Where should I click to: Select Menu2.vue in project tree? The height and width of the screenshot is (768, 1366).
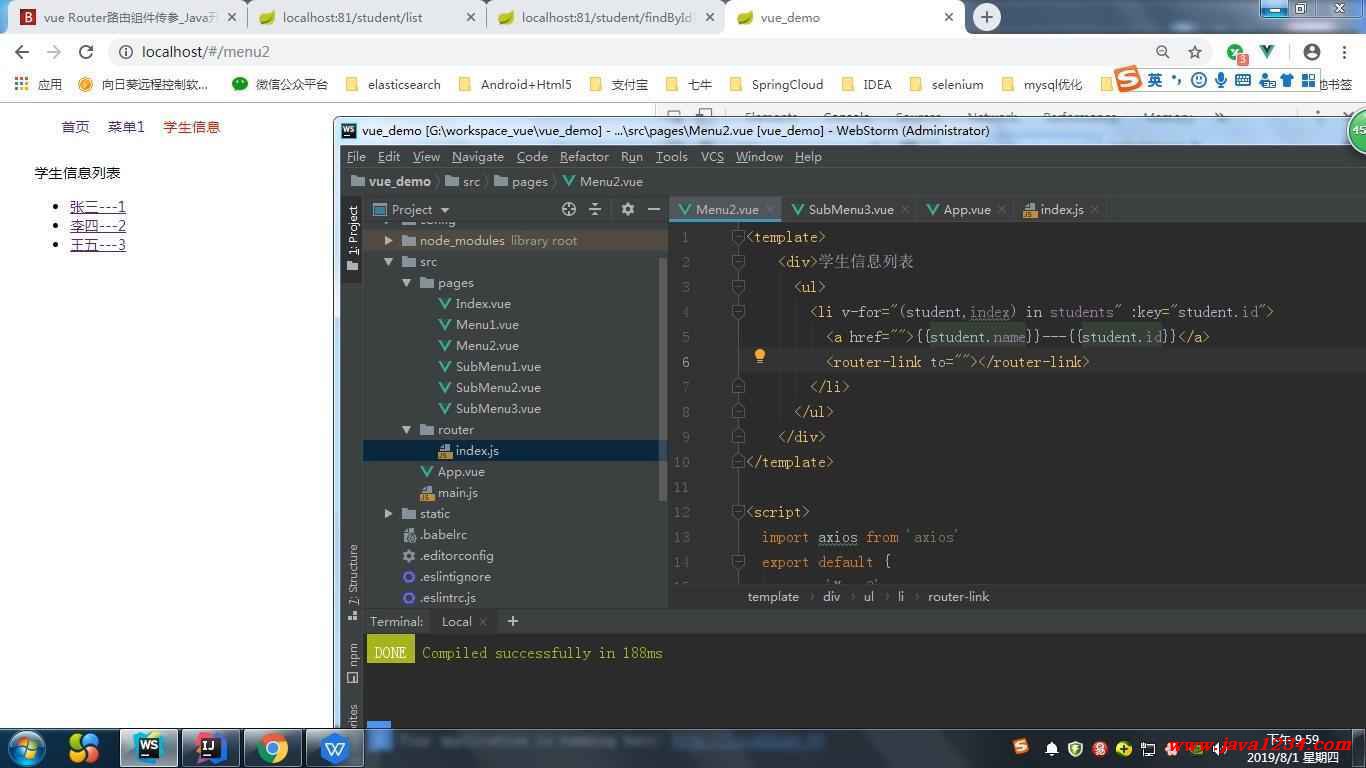[479, 345]
